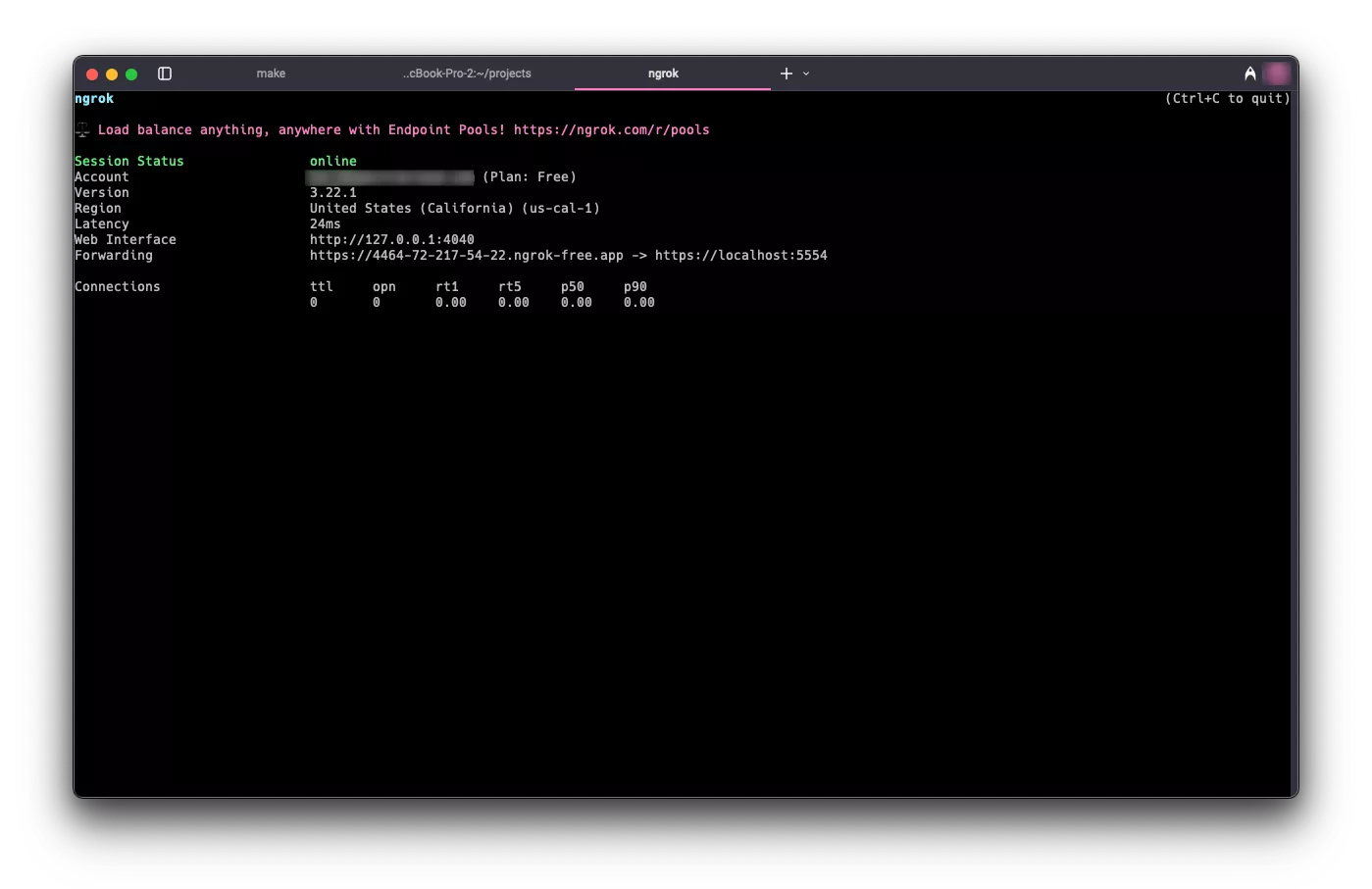Toggle the sidebar panel icon
This screenshot has width=1372, height=889.
165,74
